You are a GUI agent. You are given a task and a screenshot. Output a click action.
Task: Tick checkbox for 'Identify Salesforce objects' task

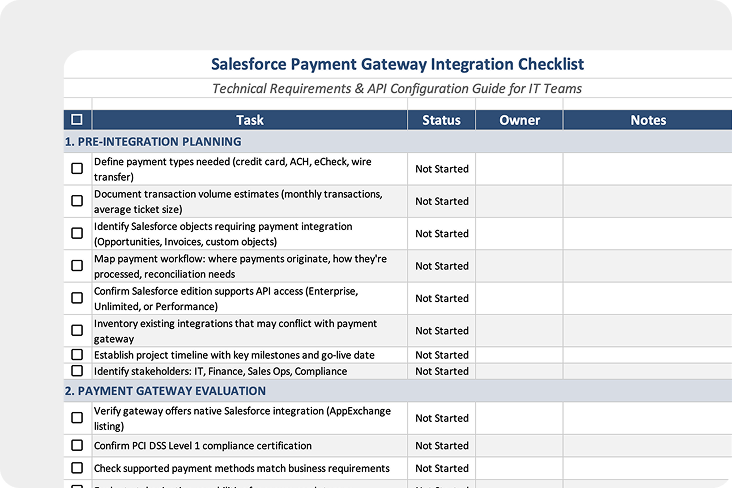pos(77,233)
